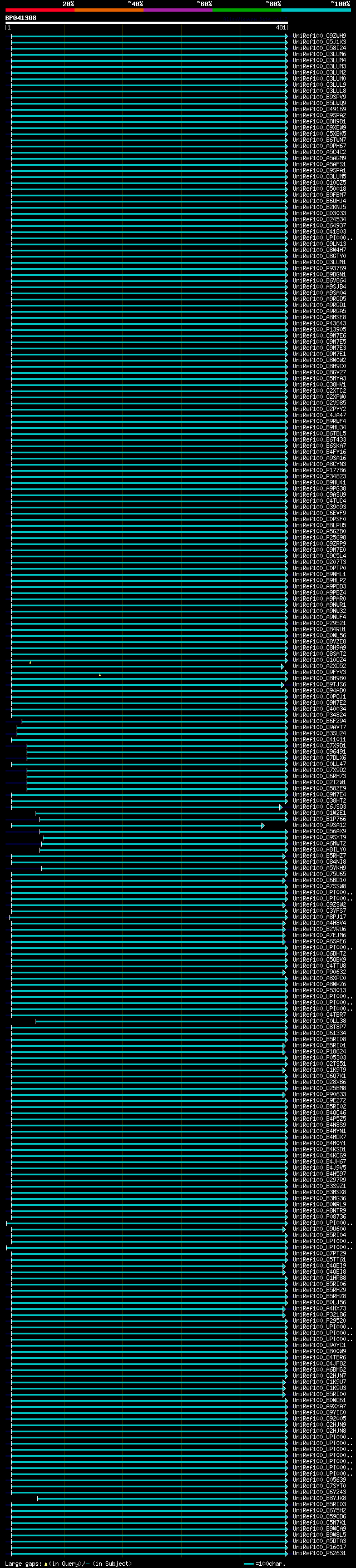The height and width of the screenshot is (1568, 356).
Task: Select hit label UniRef100_B4MDX7
Action: pyautogui.click(x=319, y=1137)
